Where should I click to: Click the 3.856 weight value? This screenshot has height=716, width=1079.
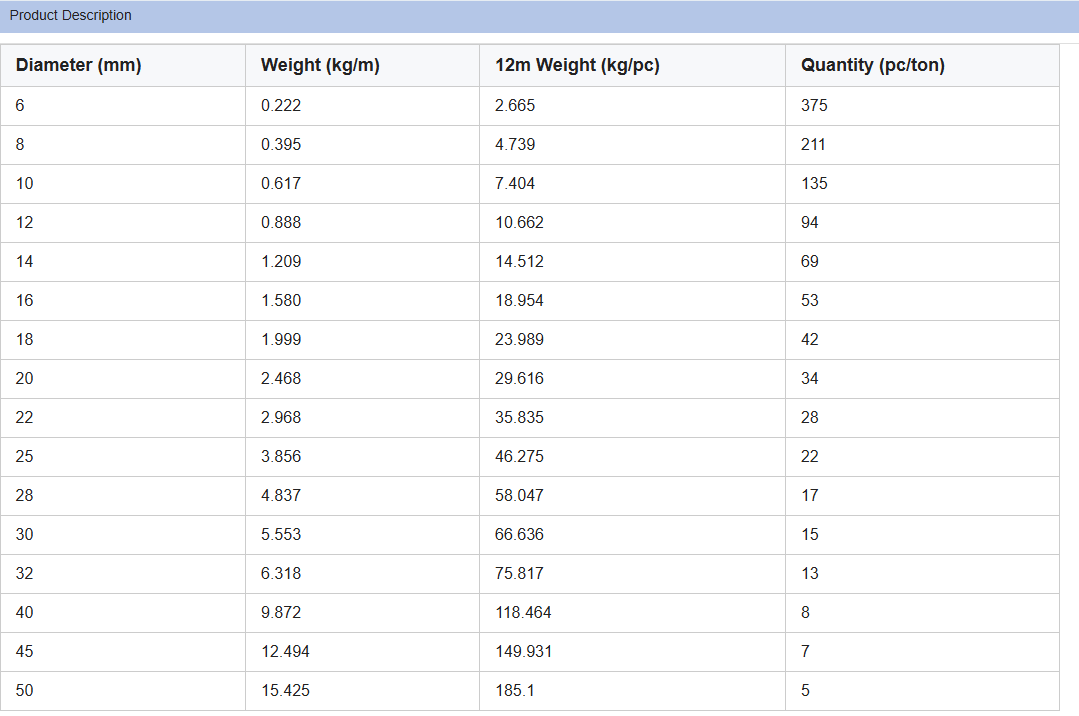[281, 457]
